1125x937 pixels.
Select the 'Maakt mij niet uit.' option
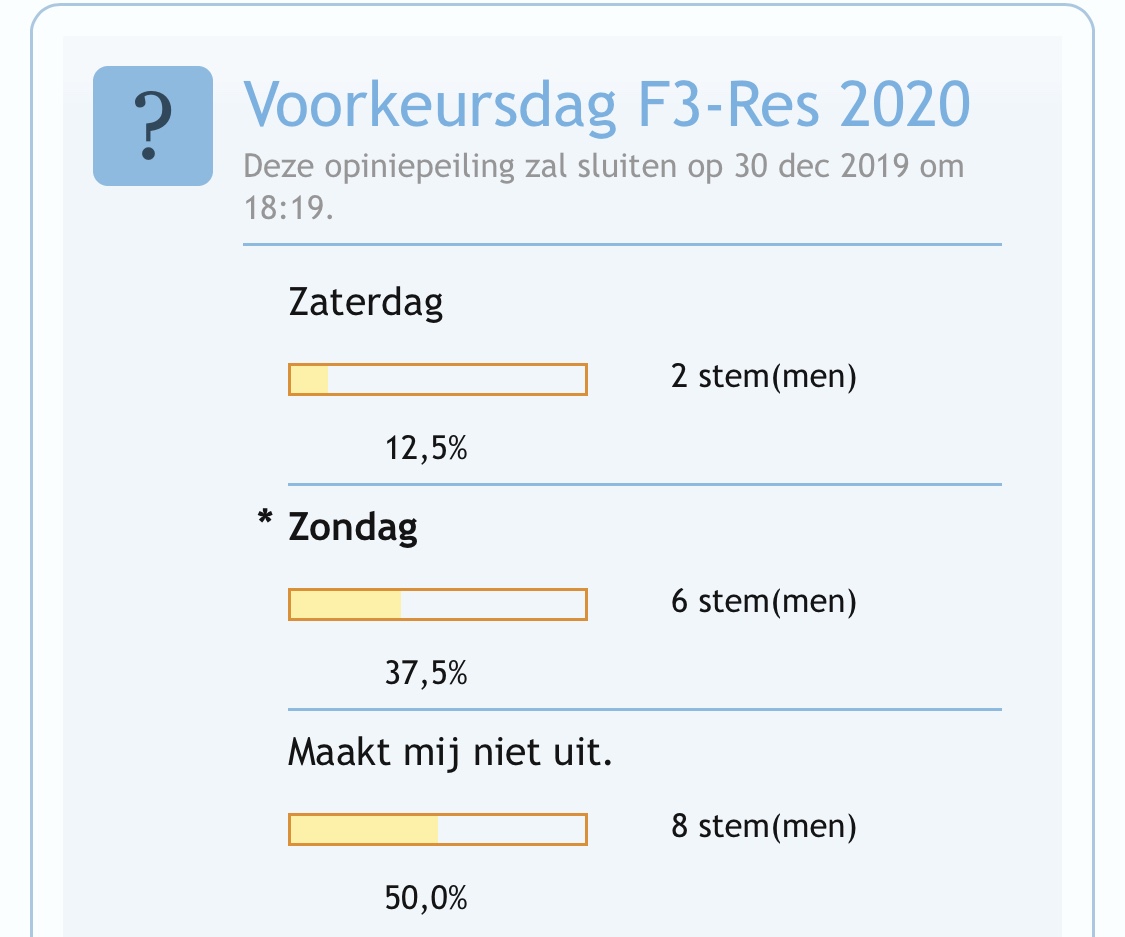(451, 753)
